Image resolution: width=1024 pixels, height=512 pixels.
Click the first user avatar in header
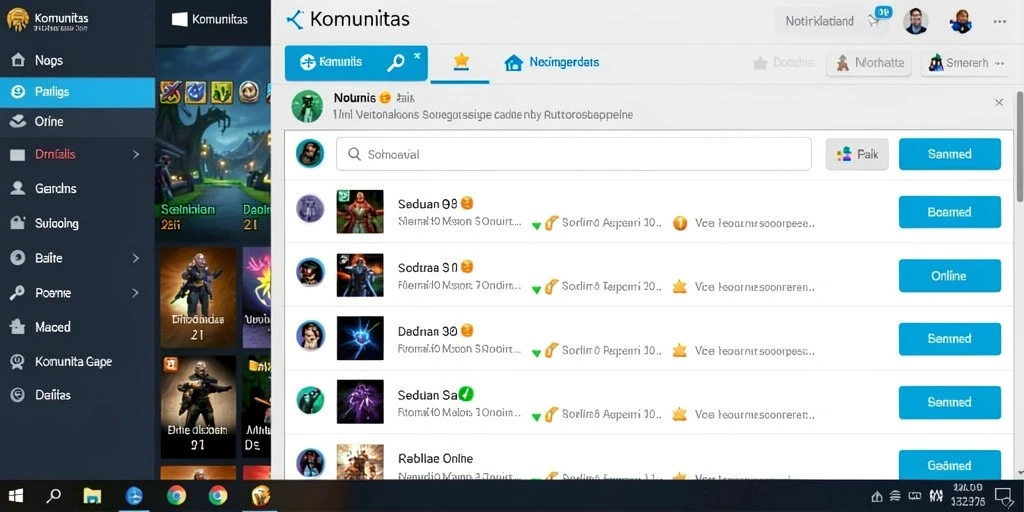pyautogui.click(x=916, y=22)
